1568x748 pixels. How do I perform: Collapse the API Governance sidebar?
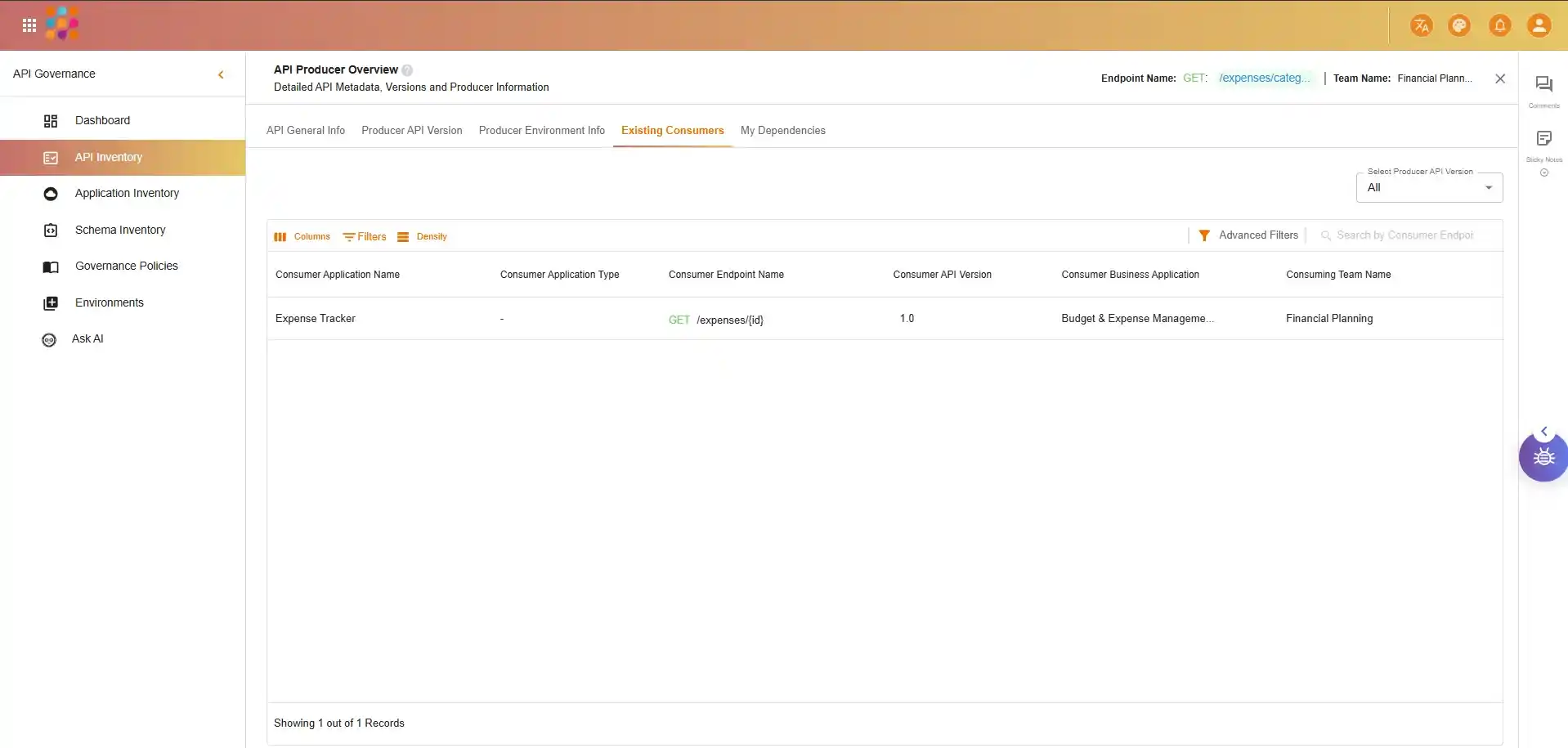(221, 74)
